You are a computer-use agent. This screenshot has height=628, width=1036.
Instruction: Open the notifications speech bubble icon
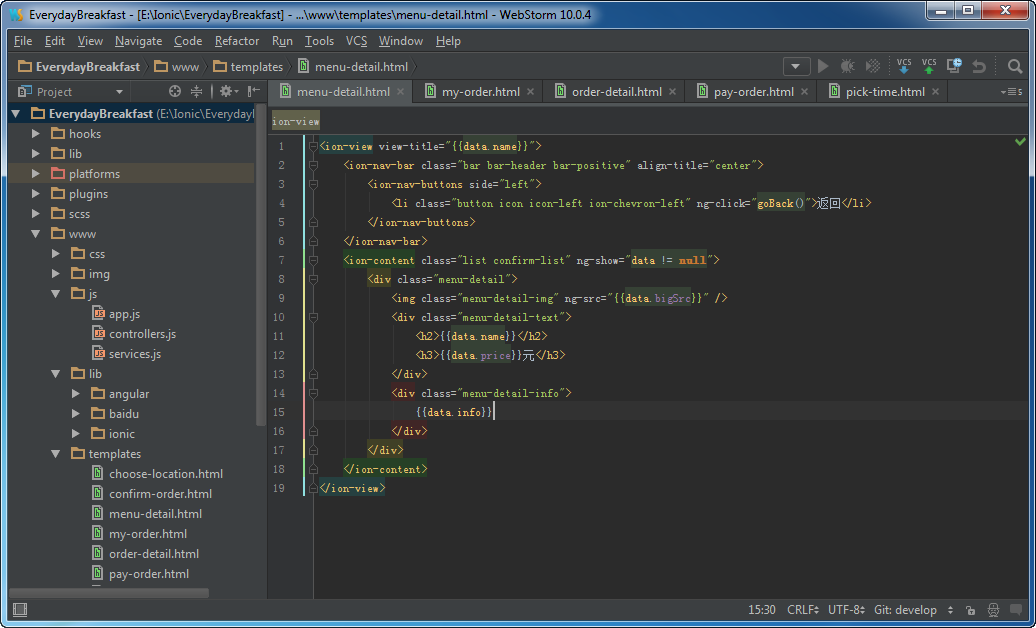pos(1017,609)
